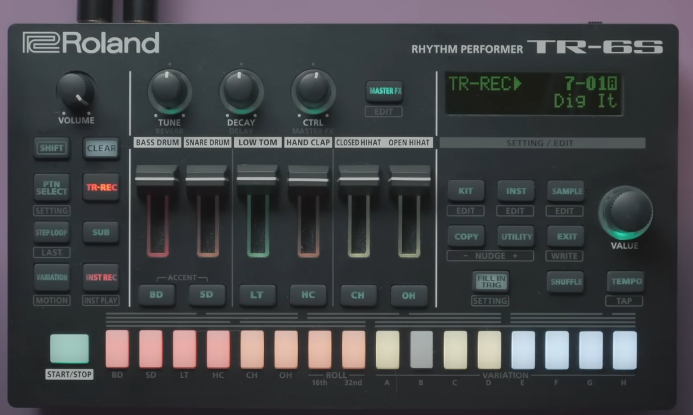Screen dimensions: 693x415
Task: Click the pattern number 7-01 on display
Action: click(590, 83)
